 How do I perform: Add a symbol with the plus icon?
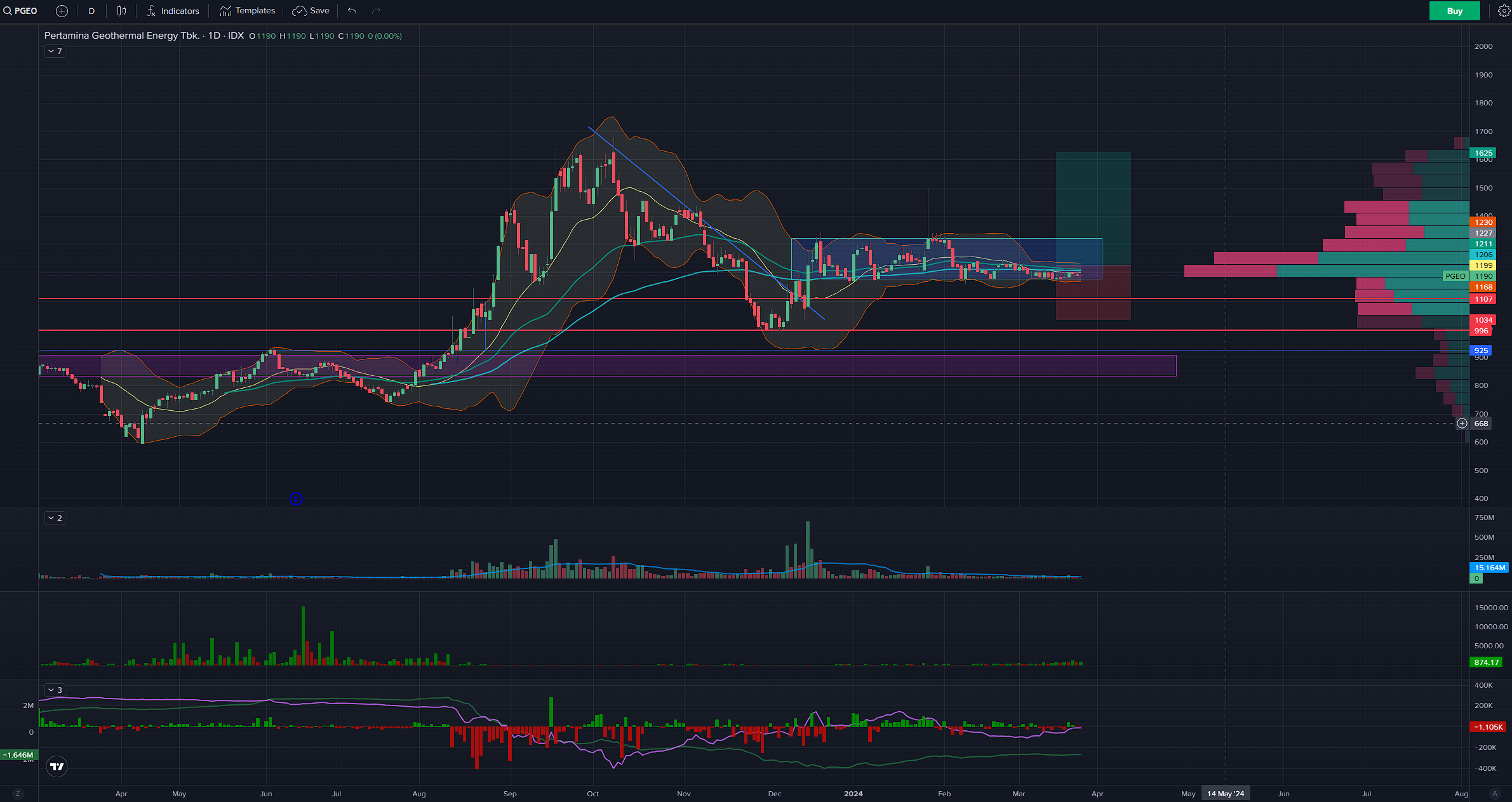(62, 11)
